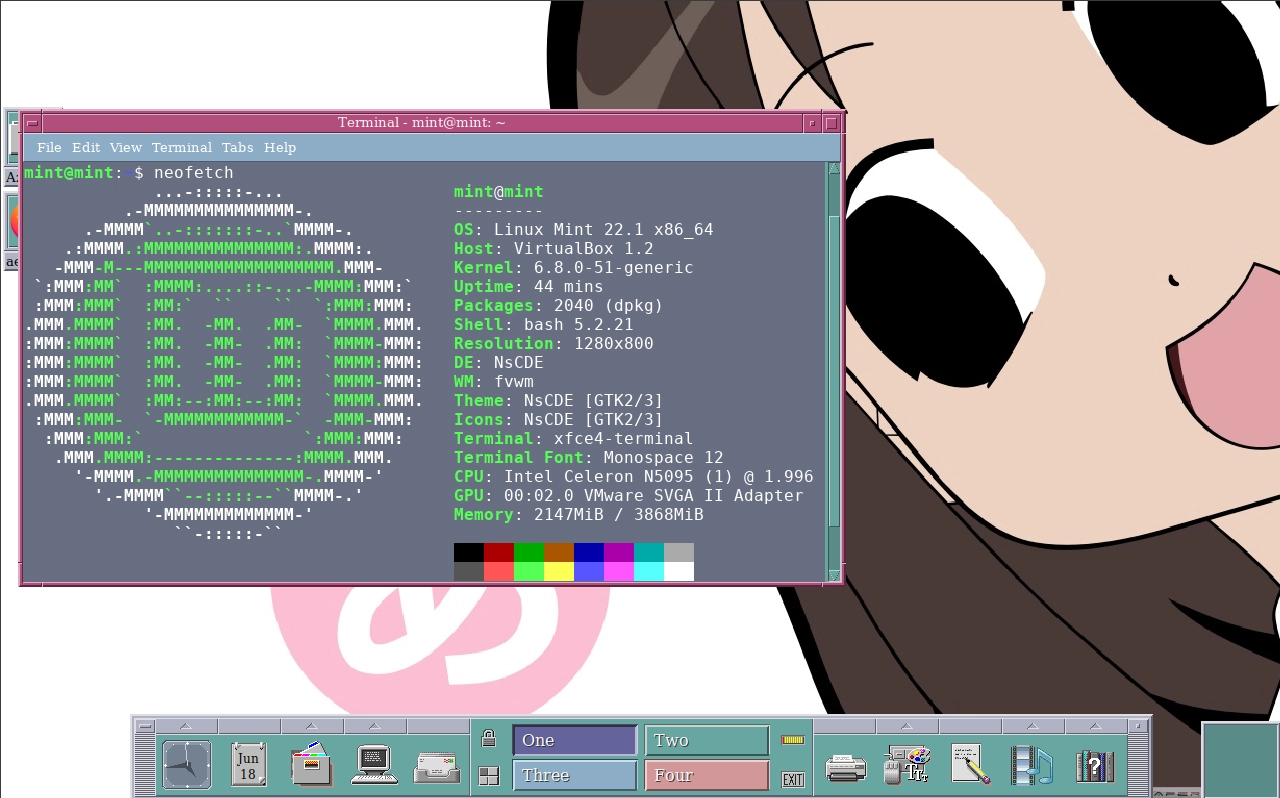Screen dimensions: 1280x798
Task: Switch to workspace Two
Action: (x=707, y=740)
